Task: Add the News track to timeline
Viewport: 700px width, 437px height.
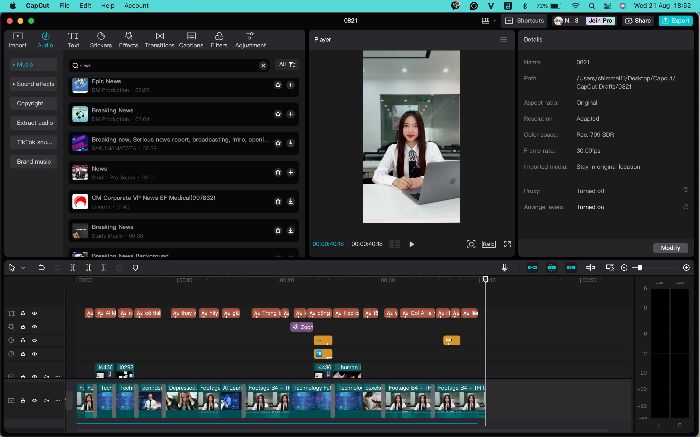Action: pos(291,172)
